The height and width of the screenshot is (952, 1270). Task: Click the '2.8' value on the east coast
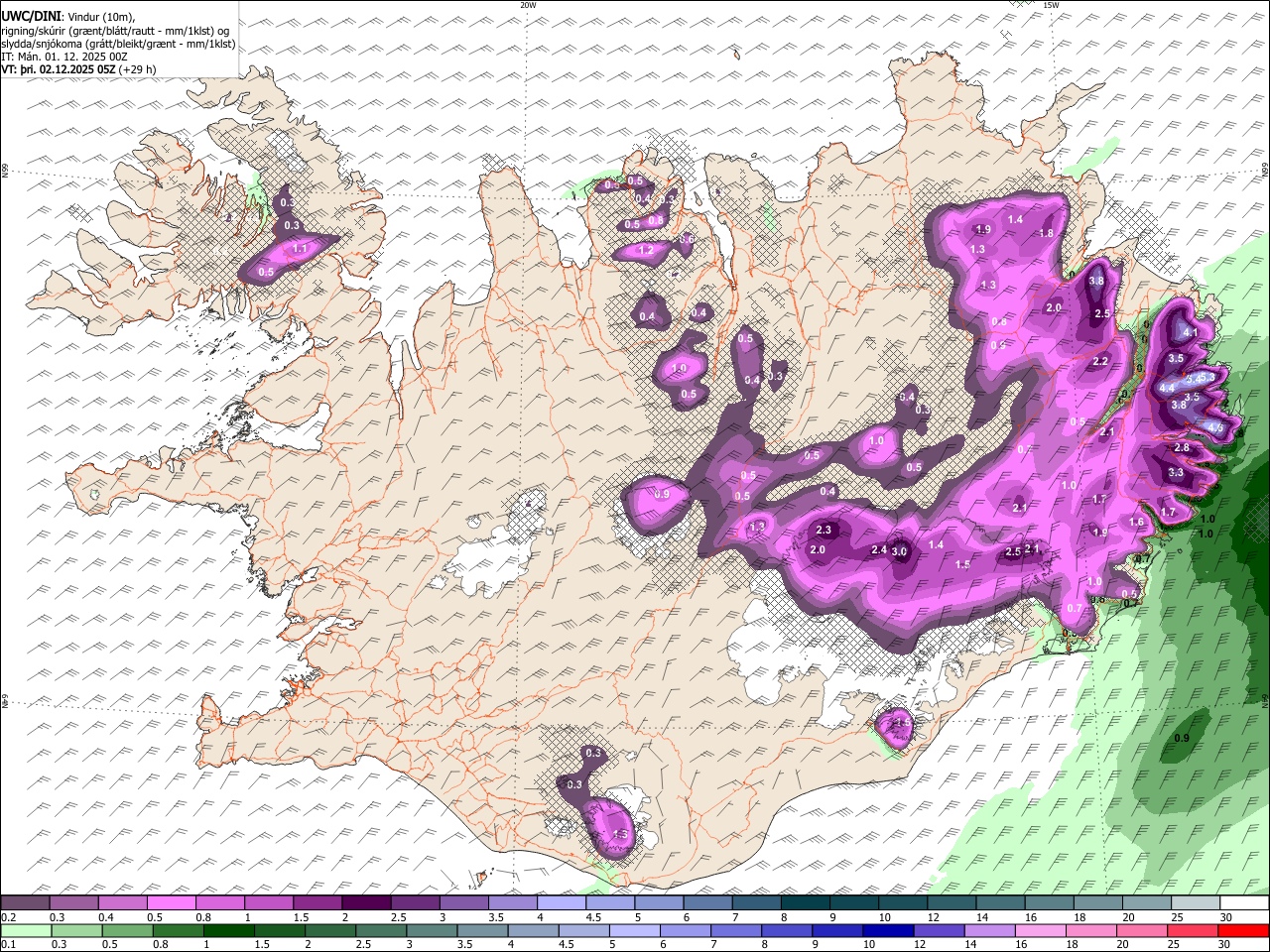click(x=1182, y=448)
